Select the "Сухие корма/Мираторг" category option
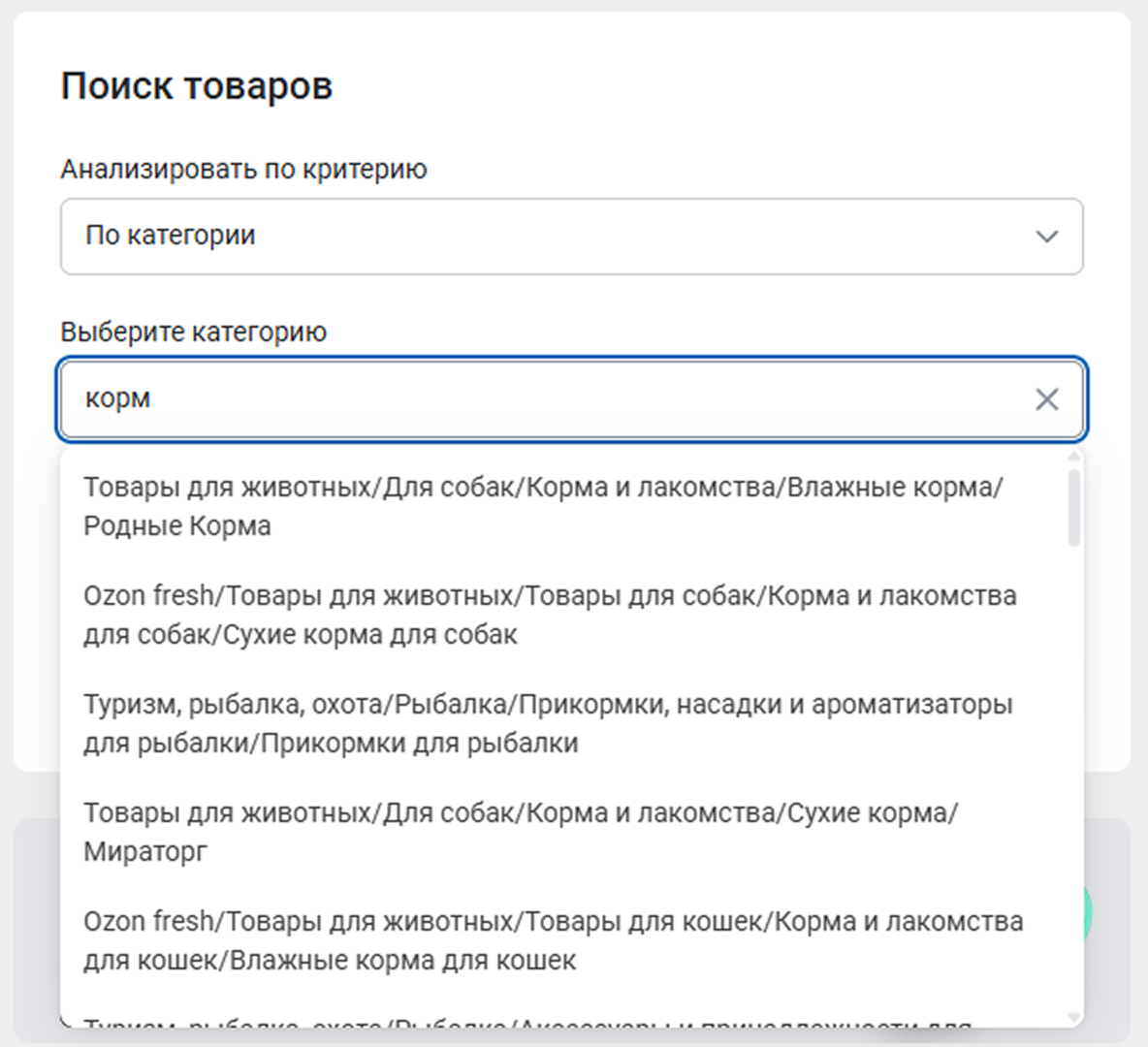 520,832
